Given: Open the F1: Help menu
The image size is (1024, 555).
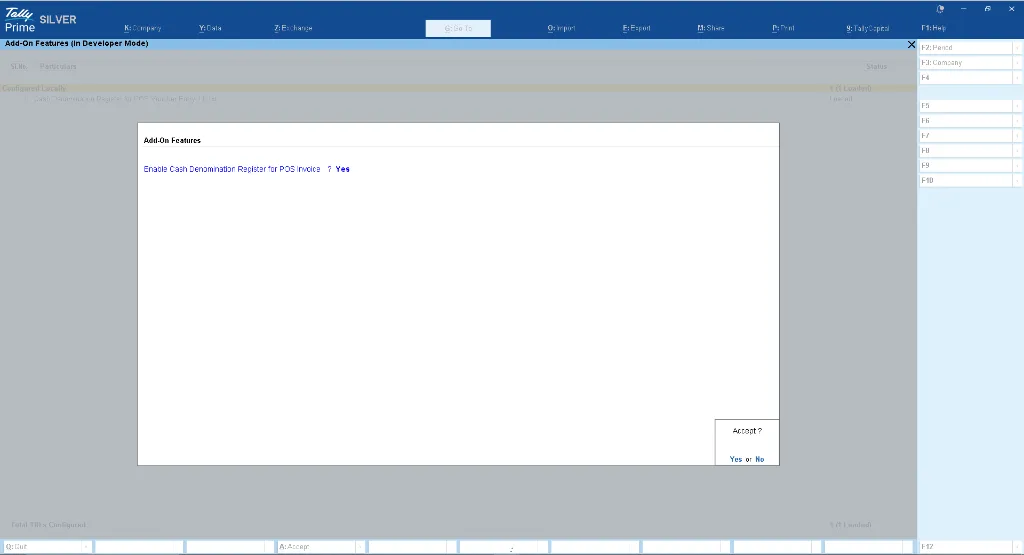Looking at the screenshot, I should (x=933, y=28).
